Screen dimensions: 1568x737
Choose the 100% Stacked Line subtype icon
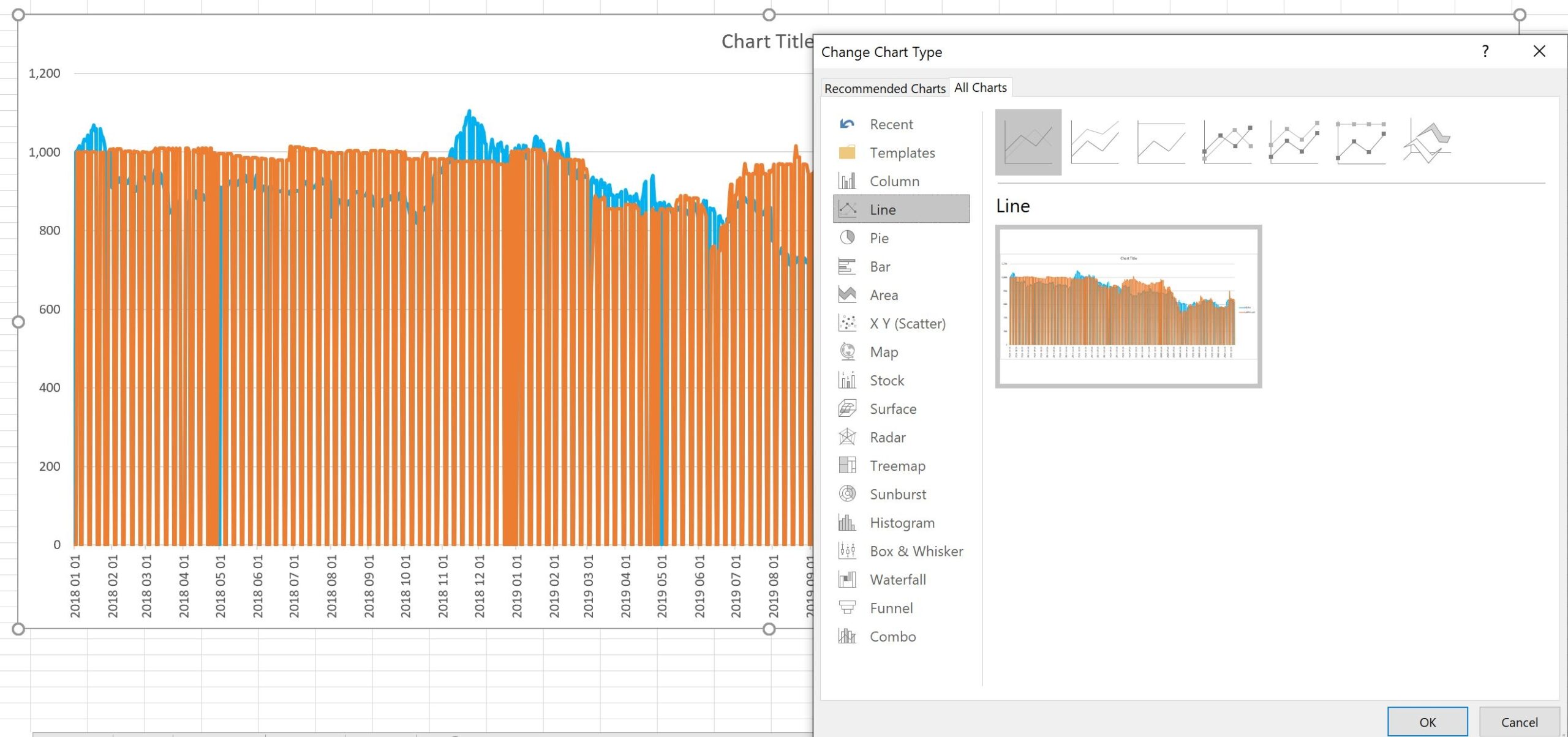coord(1161,142)
